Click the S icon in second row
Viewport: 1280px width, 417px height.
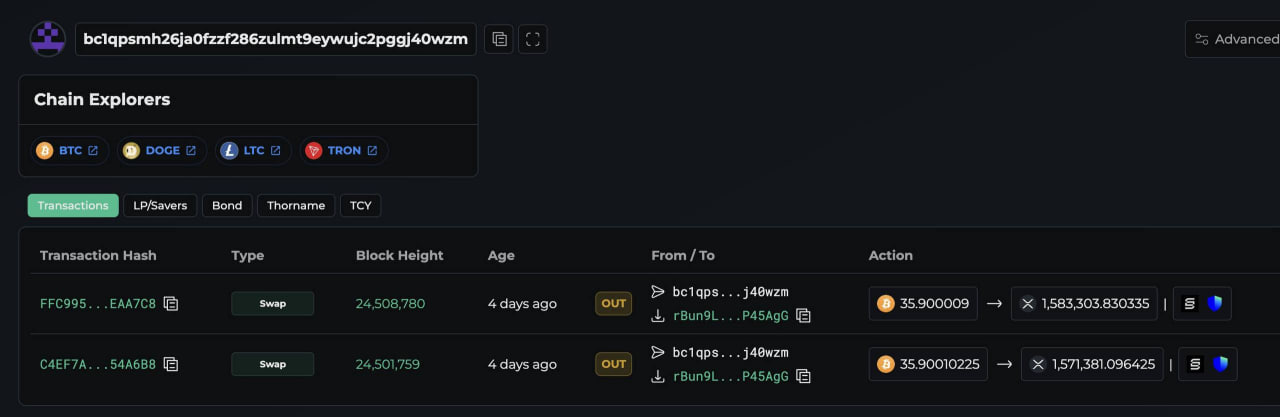(1195, 364)
